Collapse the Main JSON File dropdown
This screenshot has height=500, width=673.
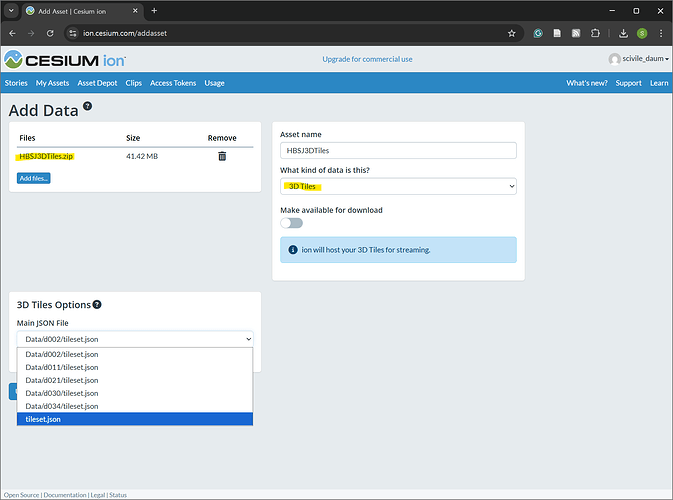click(135, 339)
